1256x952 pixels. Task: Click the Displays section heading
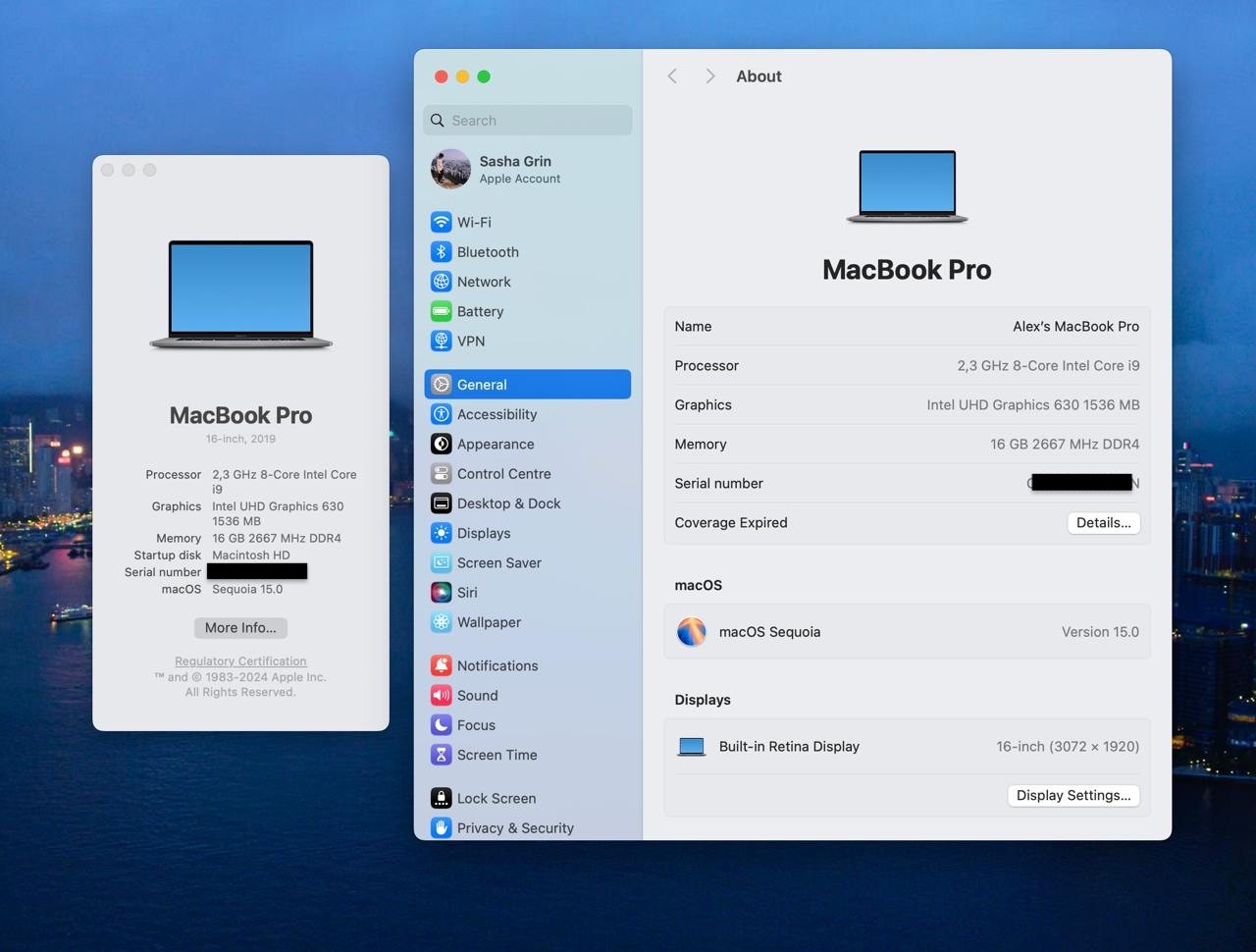(x=703, y=700)
